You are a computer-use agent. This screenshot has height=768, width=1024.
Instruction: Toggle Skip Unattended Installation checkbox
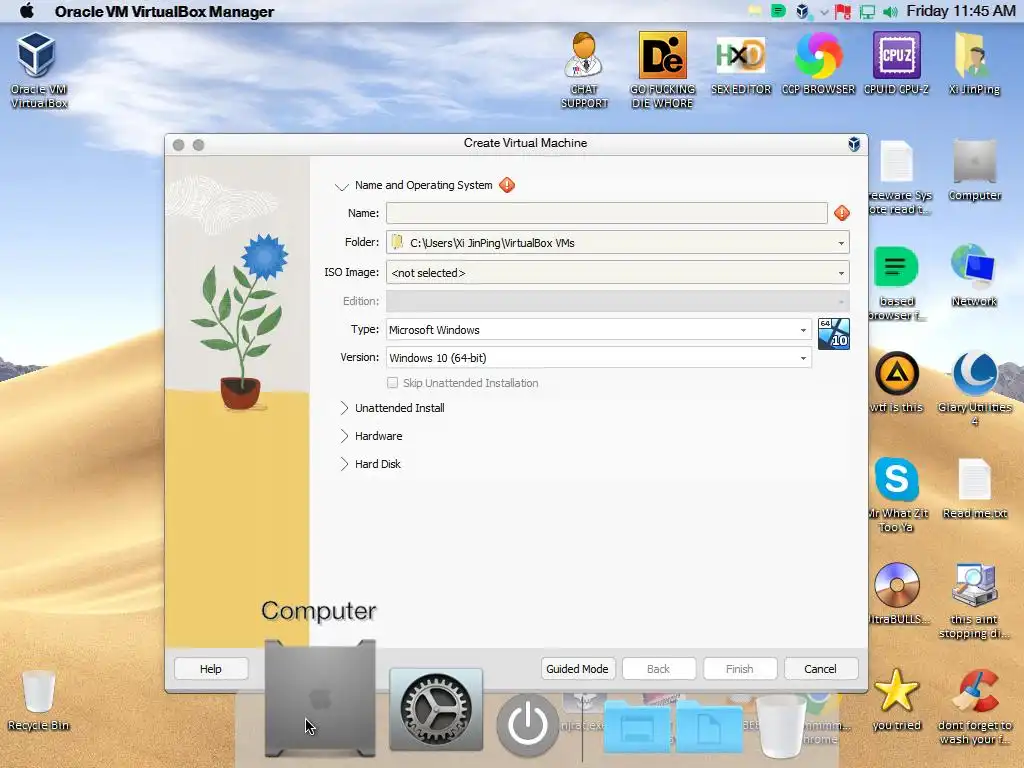(x=392, y=383)
